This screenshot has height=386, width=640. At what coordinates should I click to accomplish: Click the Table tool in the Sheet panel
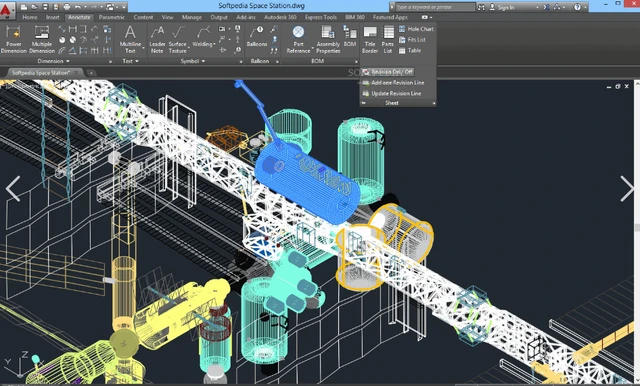point(409,51)
